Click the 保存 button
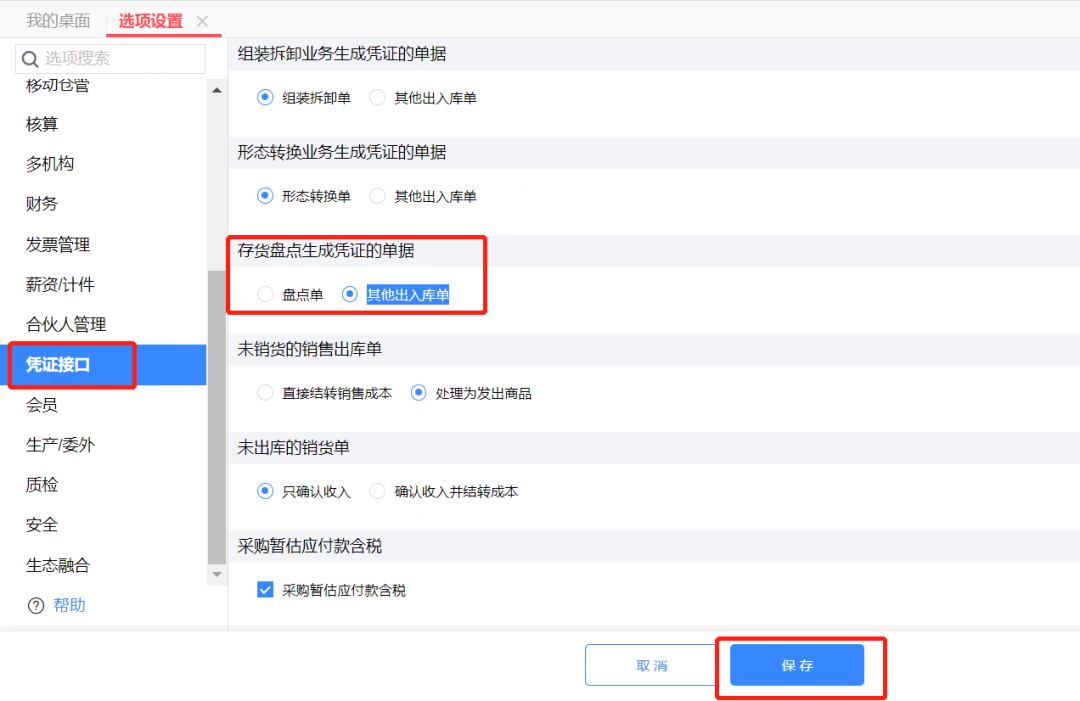Image resolution: width=1080 pixels, height=701 pixels. pos(797,665)
